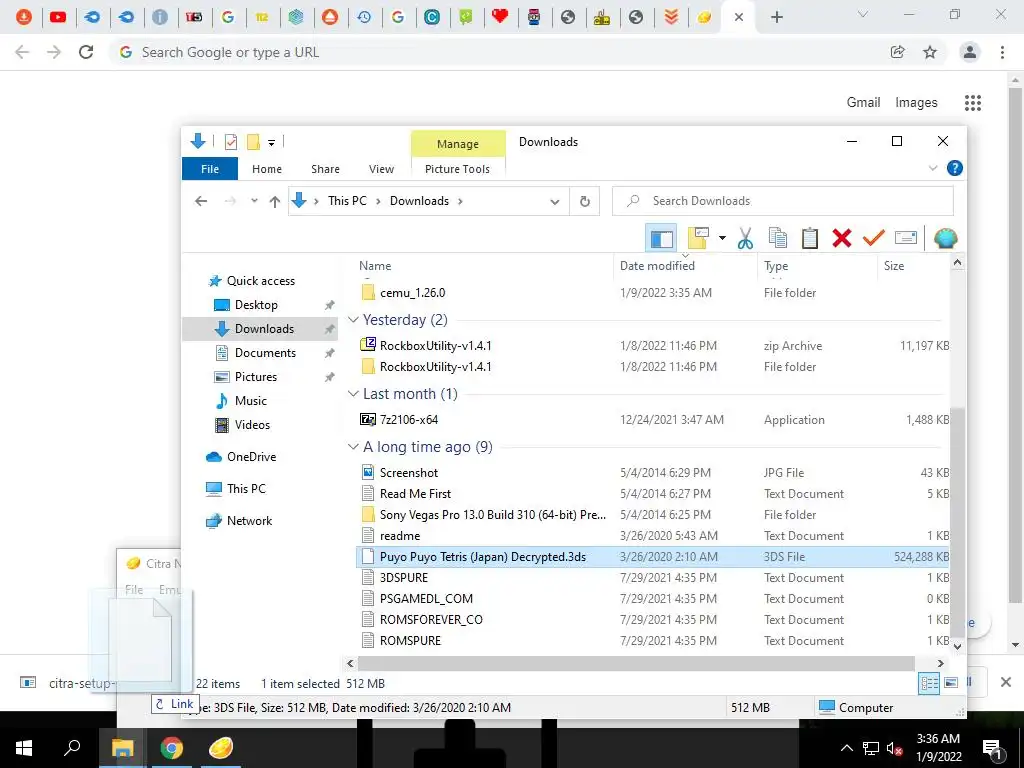This screenshot has height=768, width=1024.
Task: Go up one folder level
Action: tap(275, 201)
